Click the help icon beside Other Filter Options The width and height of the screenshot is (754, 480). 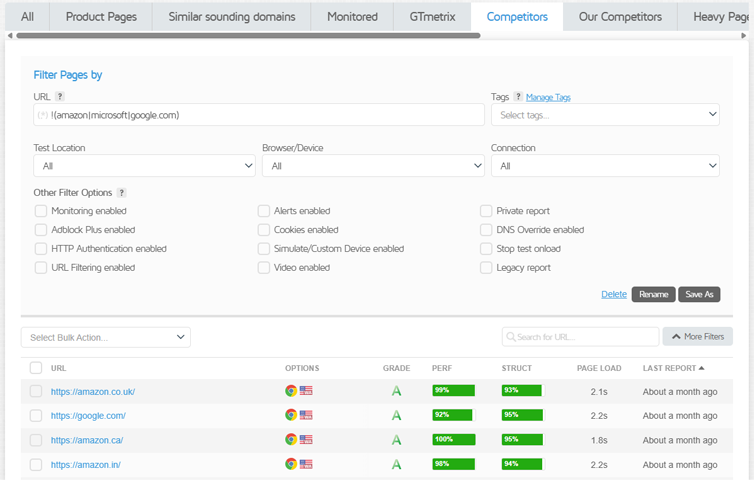coord(122,193)
